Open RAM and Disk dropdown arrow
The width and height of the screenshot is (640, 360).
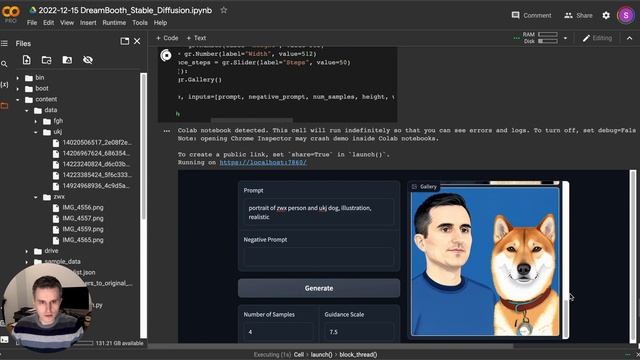pos(565,38)
